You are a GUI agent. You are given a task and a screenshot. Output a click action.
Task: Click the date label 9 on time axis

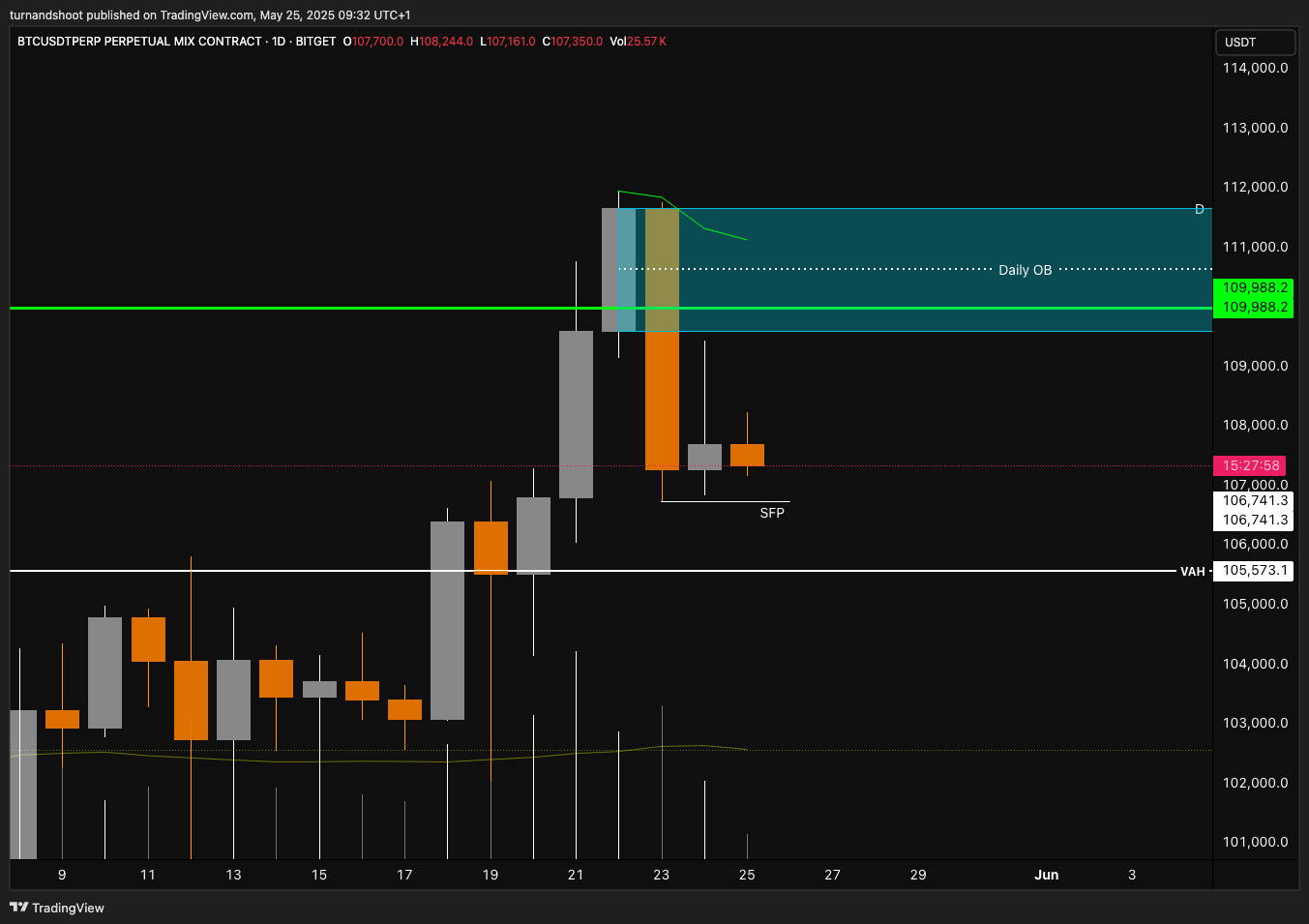(62, 875)
